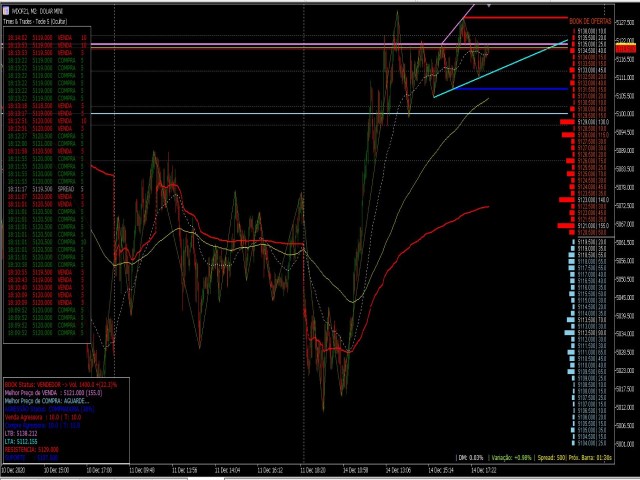
Task: Click the BOOK DE OFERTAS heading
Action: tap(590, 21)
